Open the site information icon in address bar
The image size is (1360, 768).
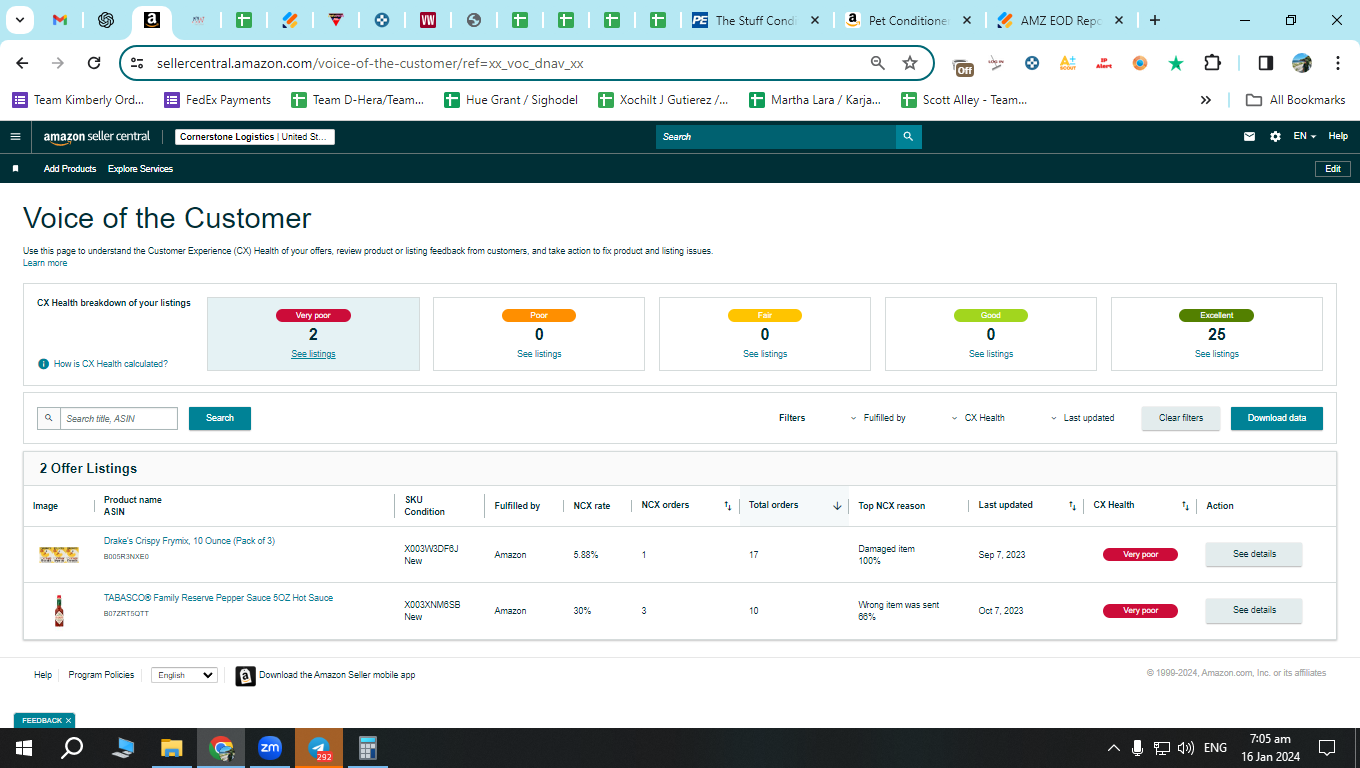pyautogui.click(x=138, y=63)
